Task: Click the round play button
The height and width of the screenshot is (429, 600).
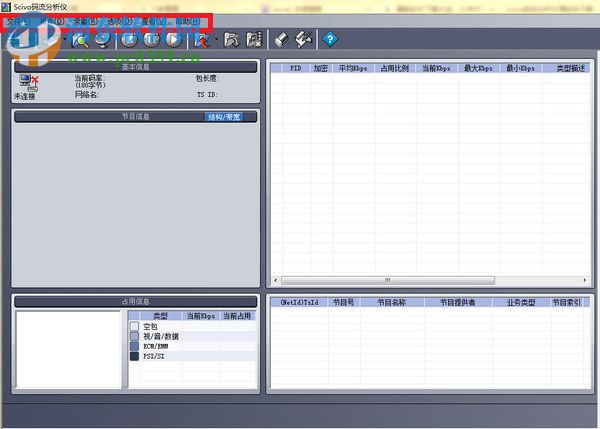Action: (173, 39)
